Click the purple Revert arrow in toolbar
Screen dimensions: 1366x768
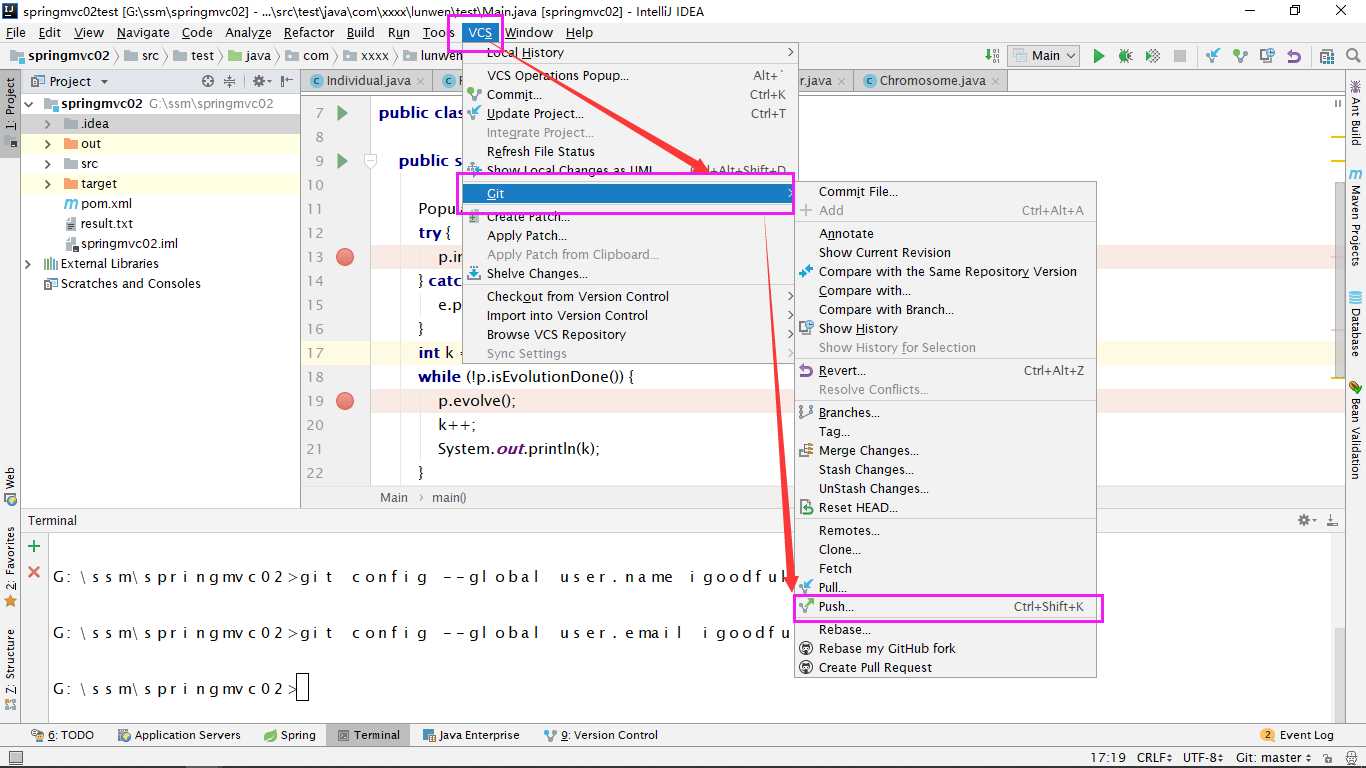click(x=1294, y=56)
